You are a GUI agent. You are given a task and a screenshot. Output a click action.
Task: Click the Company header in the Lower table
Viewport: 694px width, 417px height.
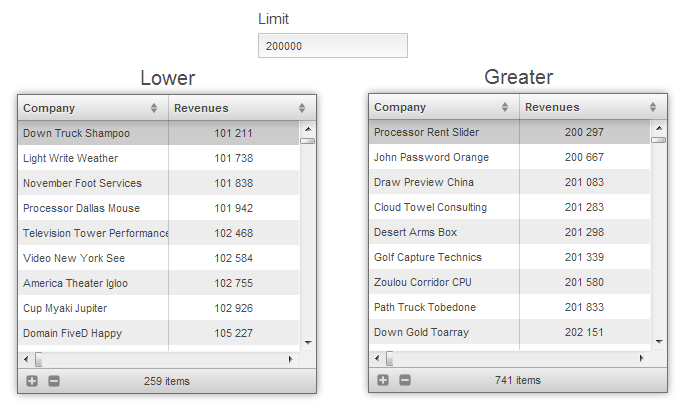[x=49, y=108]
